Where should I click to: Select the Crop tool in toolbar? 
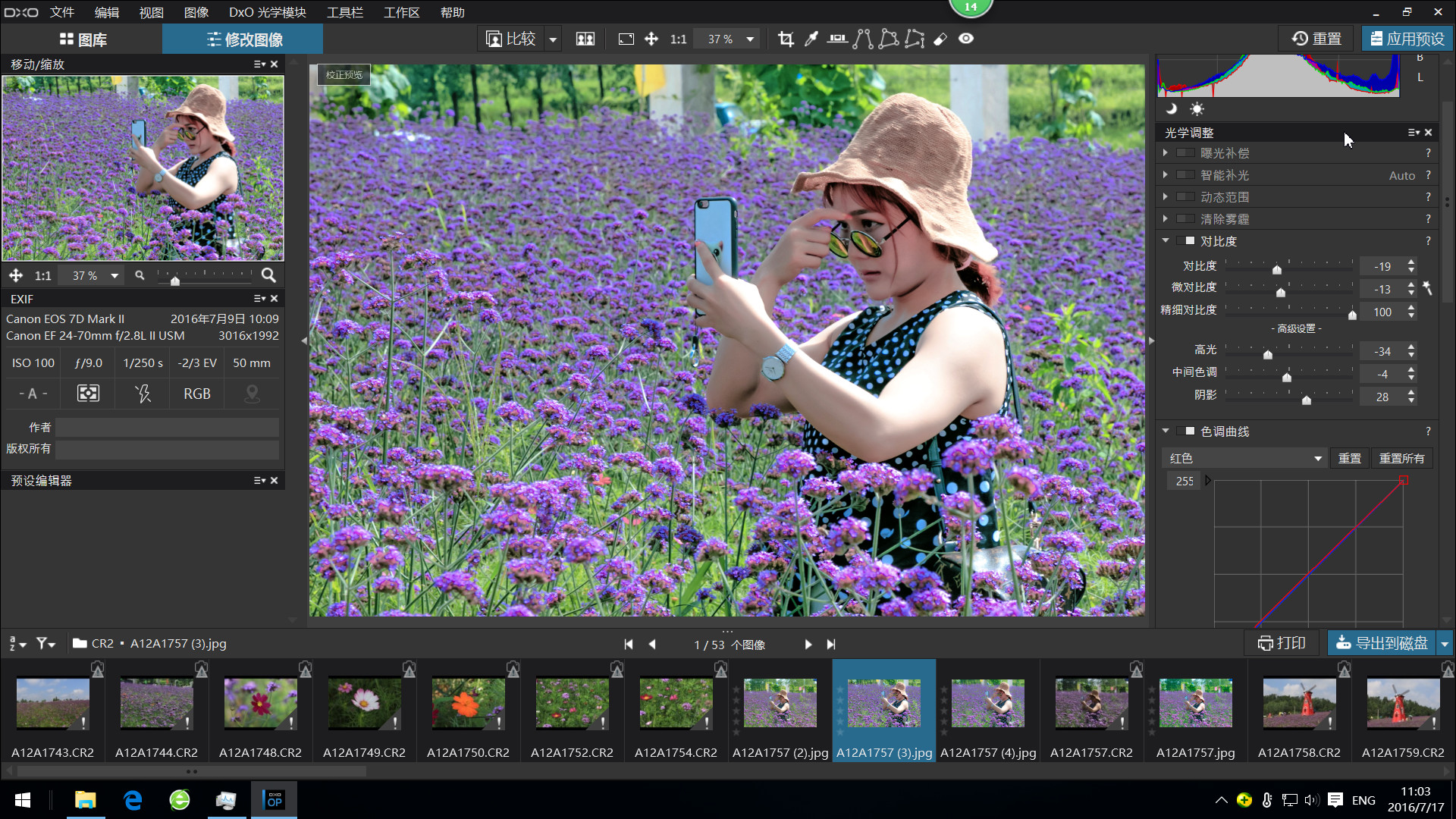(x=786, y=39)
